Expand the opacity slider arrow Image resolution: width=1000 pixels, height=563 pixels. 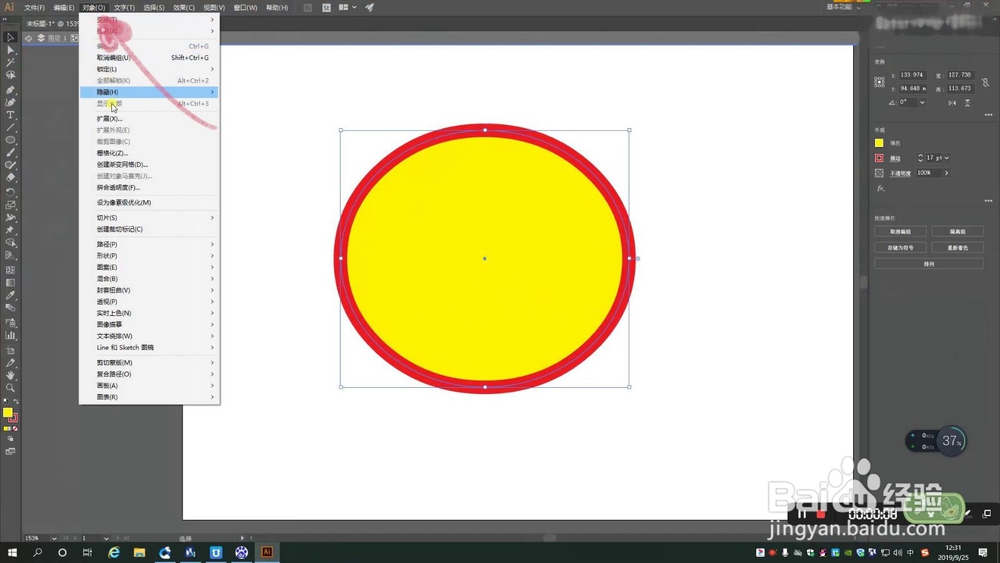pos(946,173)
